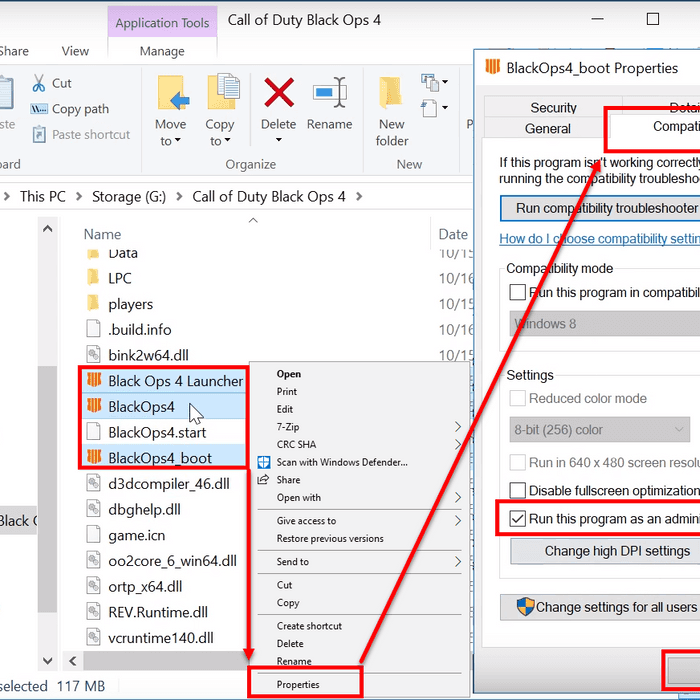Select the .build.info file icon
The height and width of the screenshot is (700, 700).
point(93,329)
